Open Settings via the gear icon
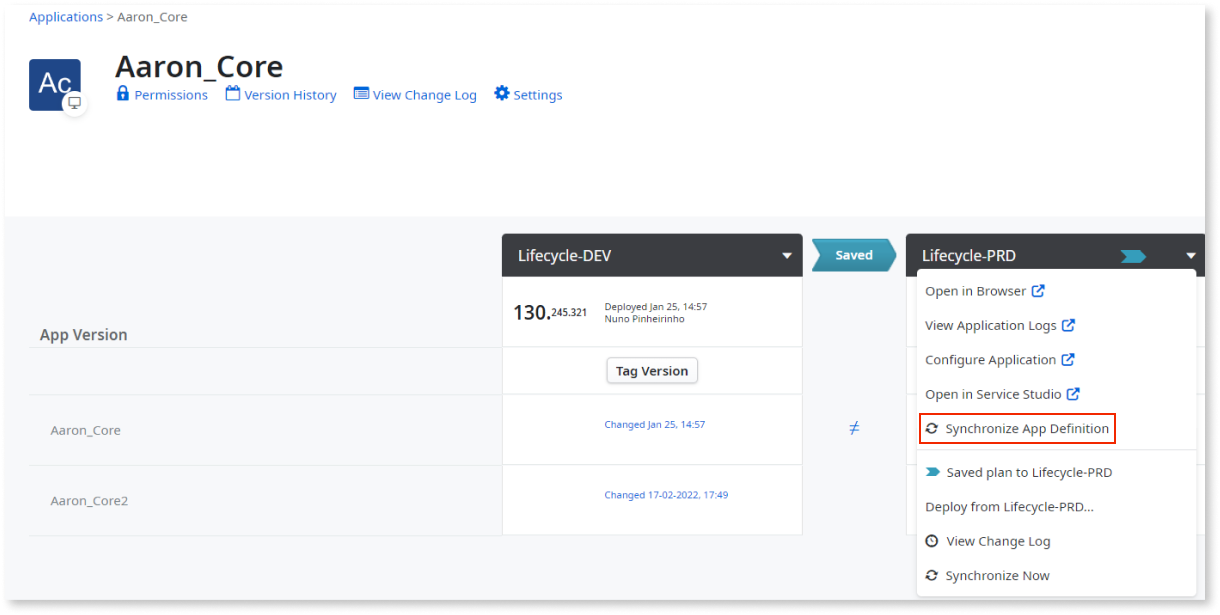 [x=500, y=93]
